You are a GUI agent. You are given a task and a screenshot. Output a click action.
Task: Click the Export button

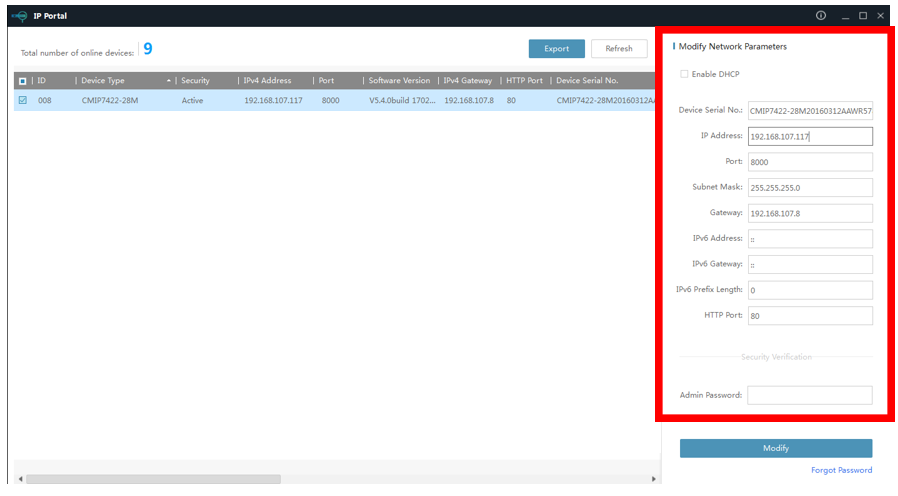coord(556,48)
